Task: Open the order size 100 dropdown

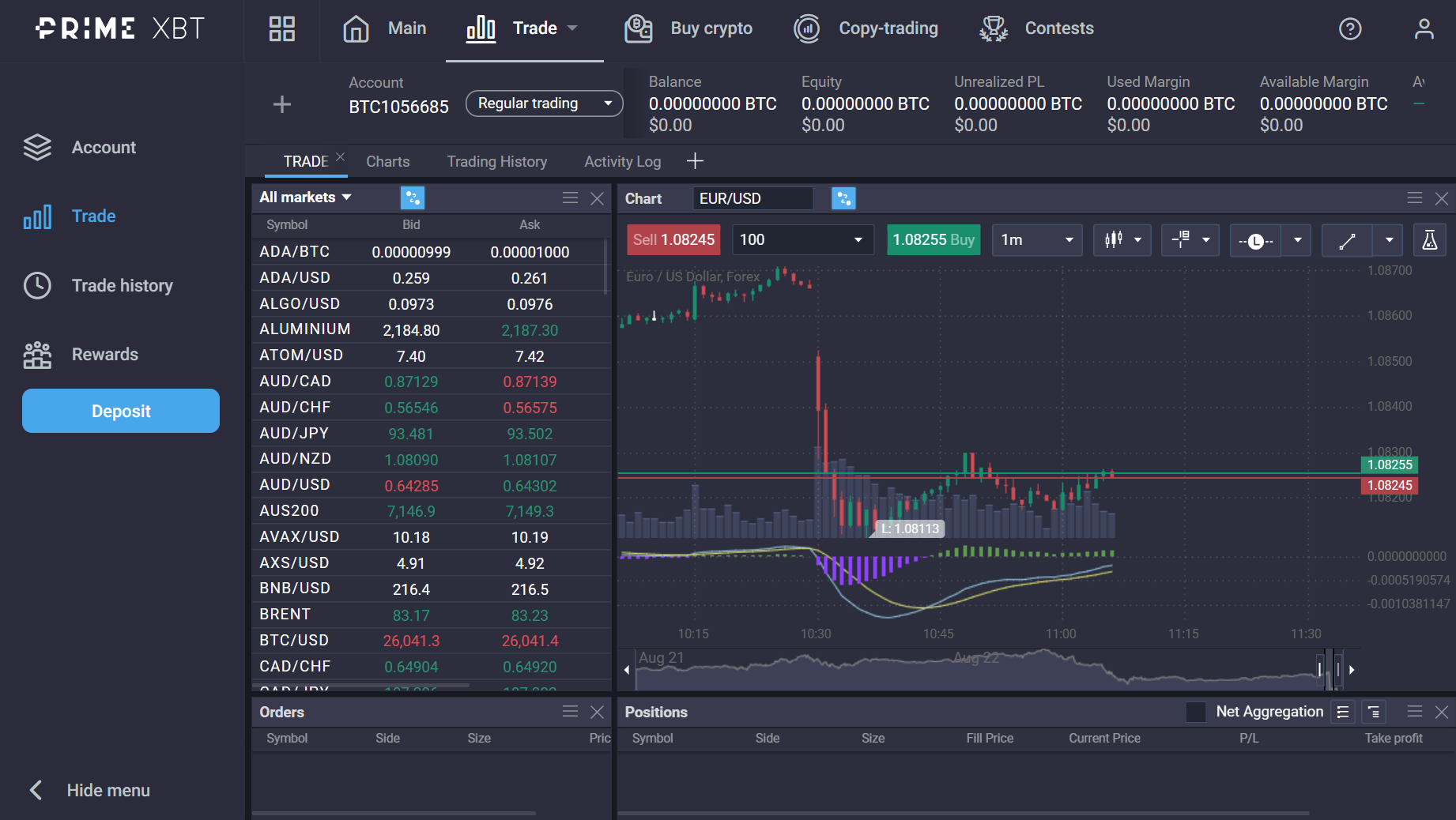Action: tap(803, 240)
